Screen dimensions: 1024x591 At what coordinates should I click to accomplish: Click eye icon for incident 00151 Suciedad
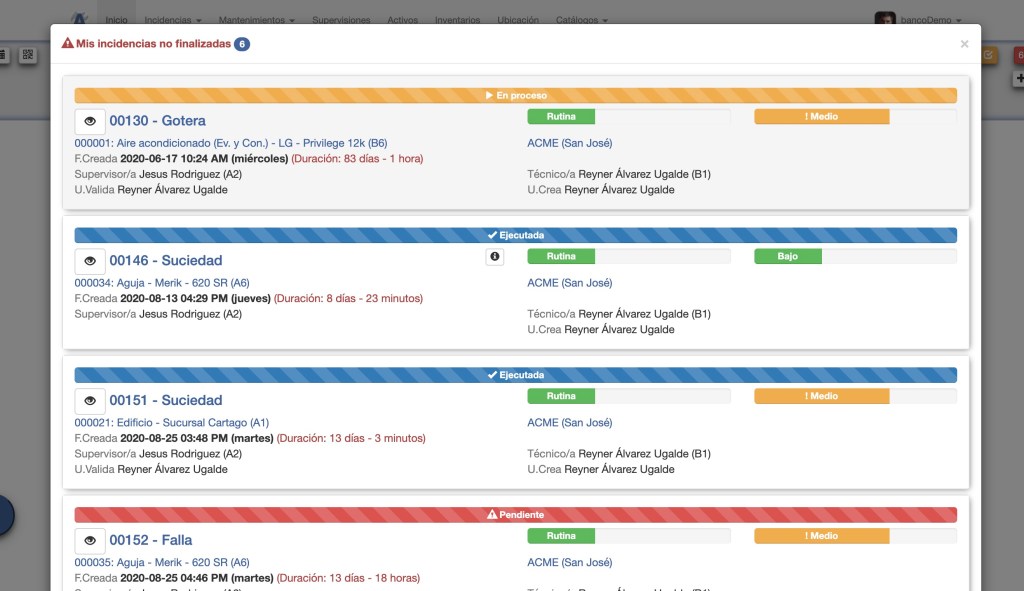click(90, 401)
